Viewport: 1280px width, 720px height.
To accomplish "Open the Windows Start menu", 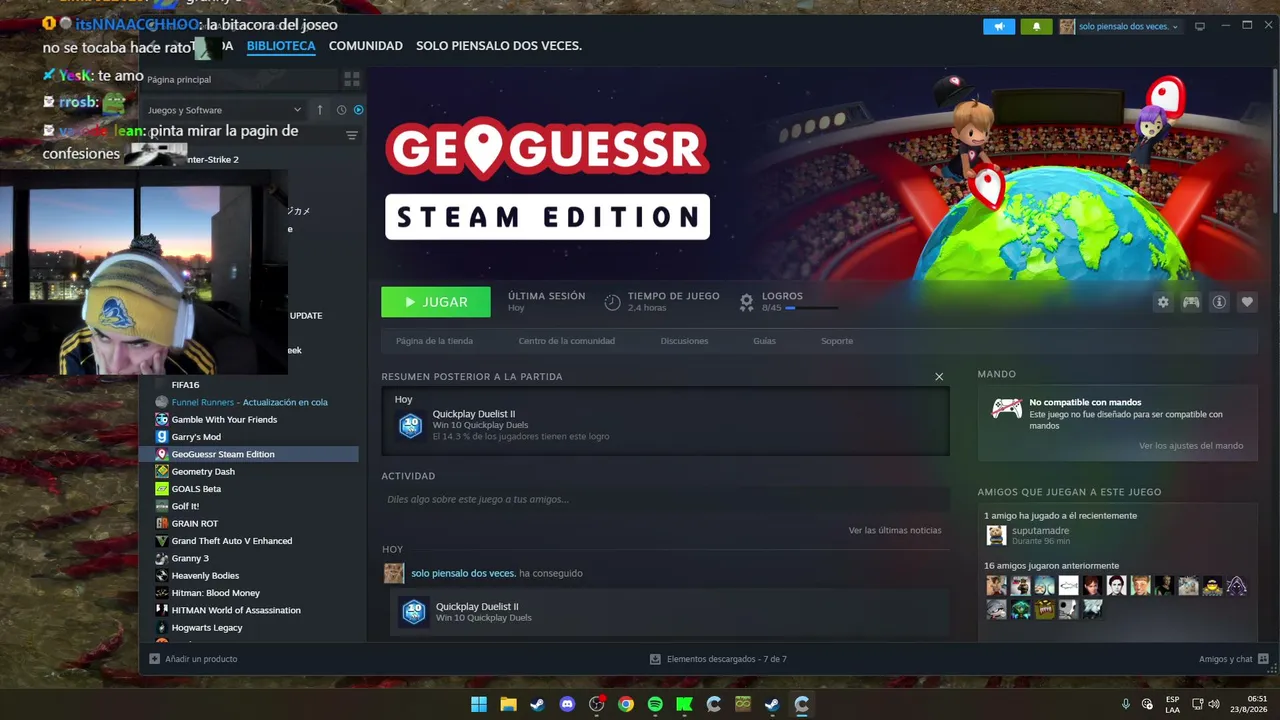I will 479,704.
